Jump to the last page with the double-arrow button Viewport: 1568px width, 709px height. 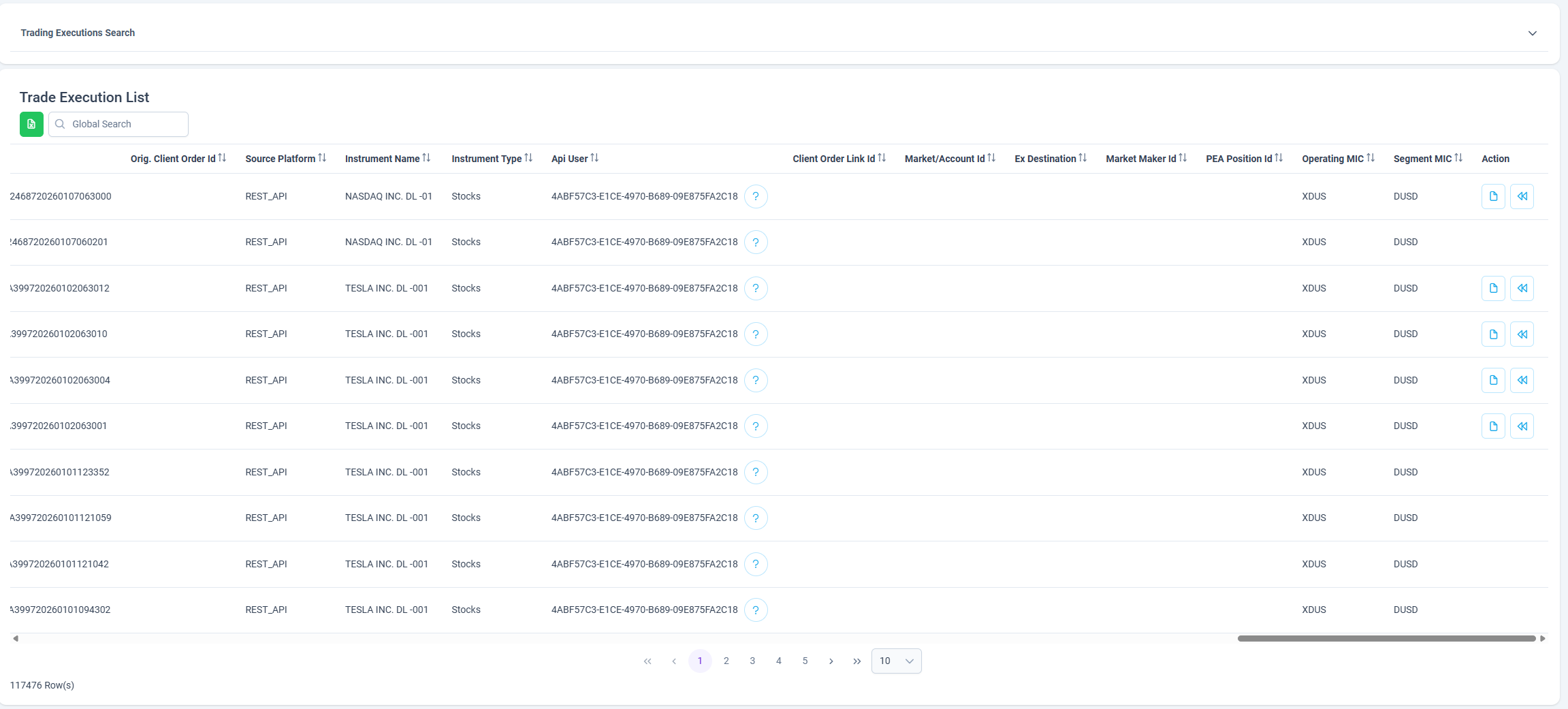[x=857, y=661]
